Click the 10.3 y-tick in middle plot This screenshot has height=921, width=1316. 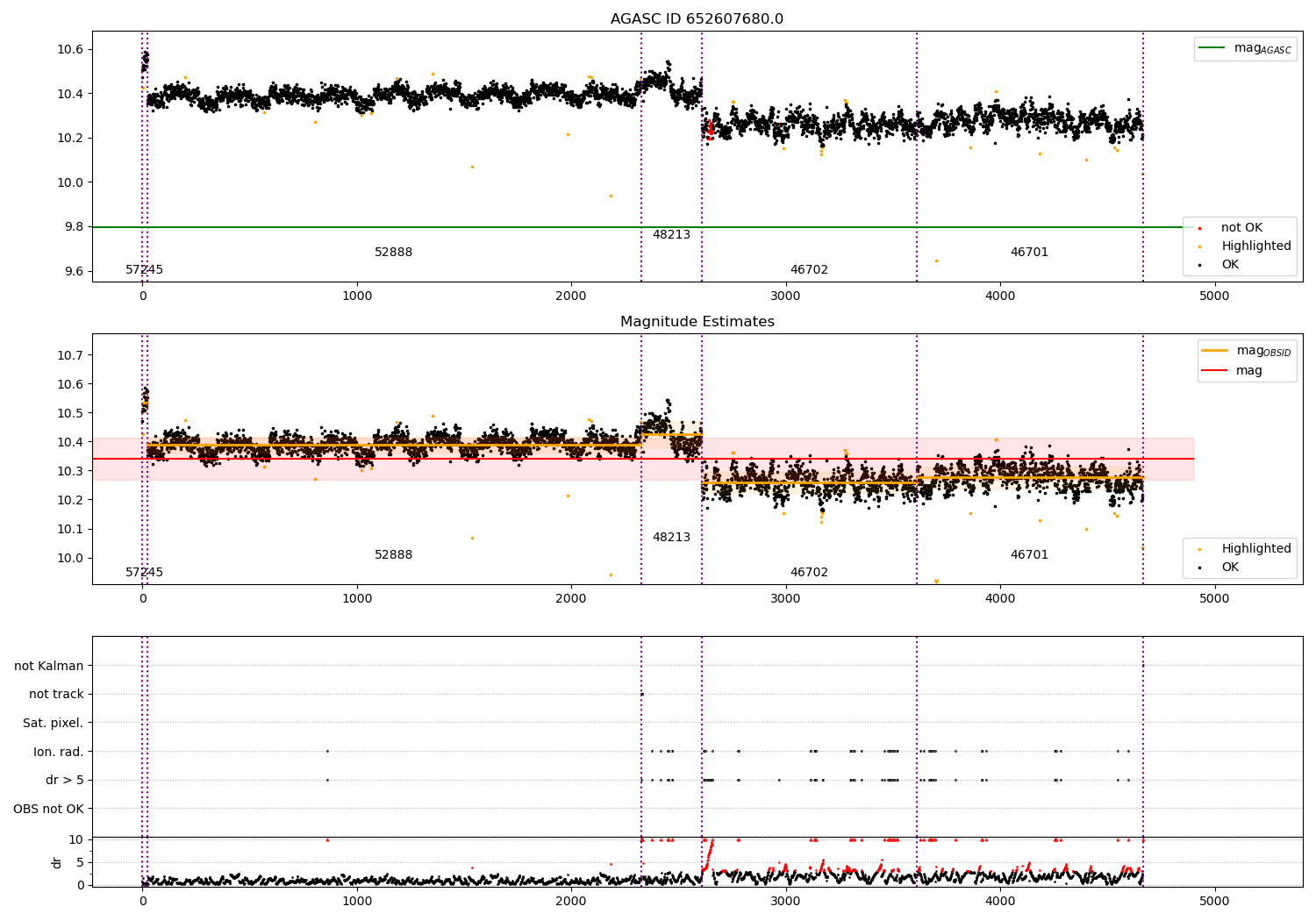(71, 471)
